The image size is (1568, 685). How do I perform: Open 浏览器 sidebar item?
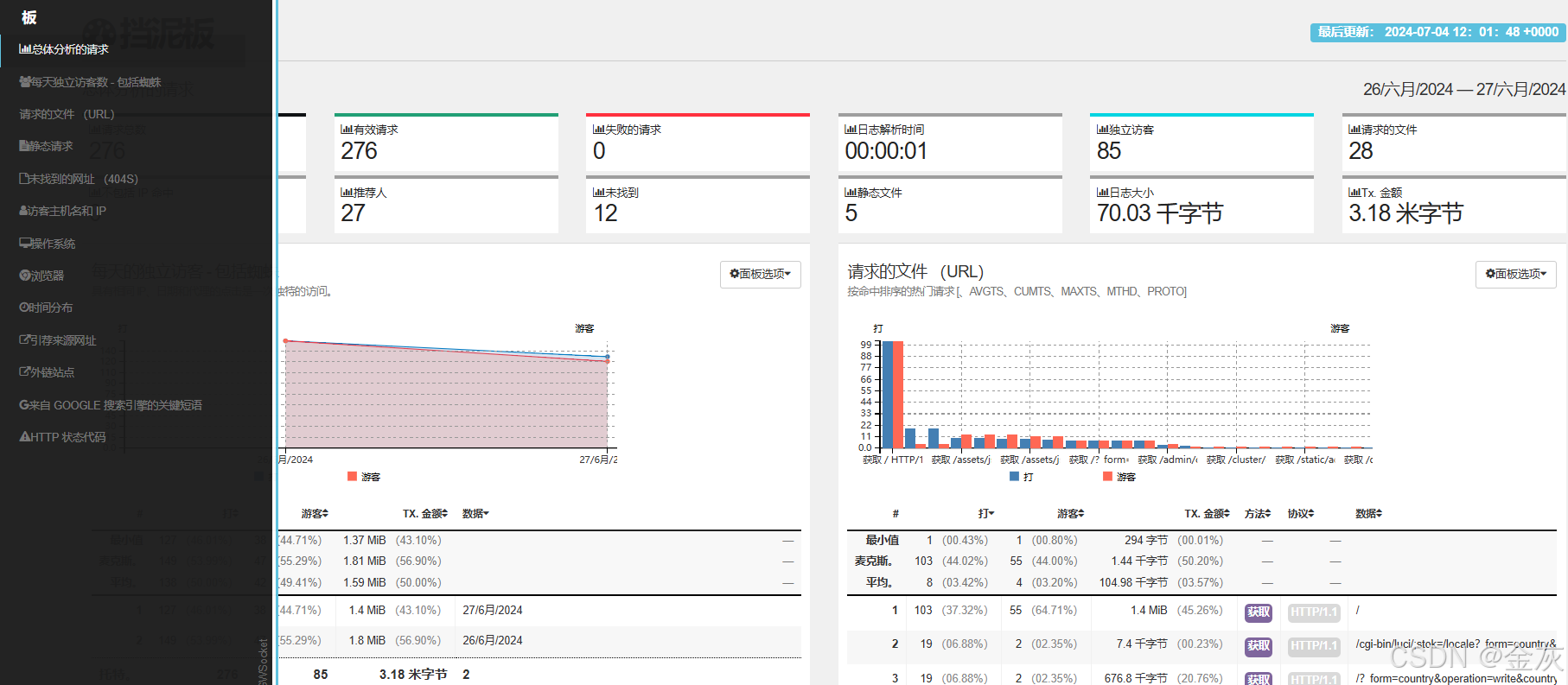coord(41,276)
